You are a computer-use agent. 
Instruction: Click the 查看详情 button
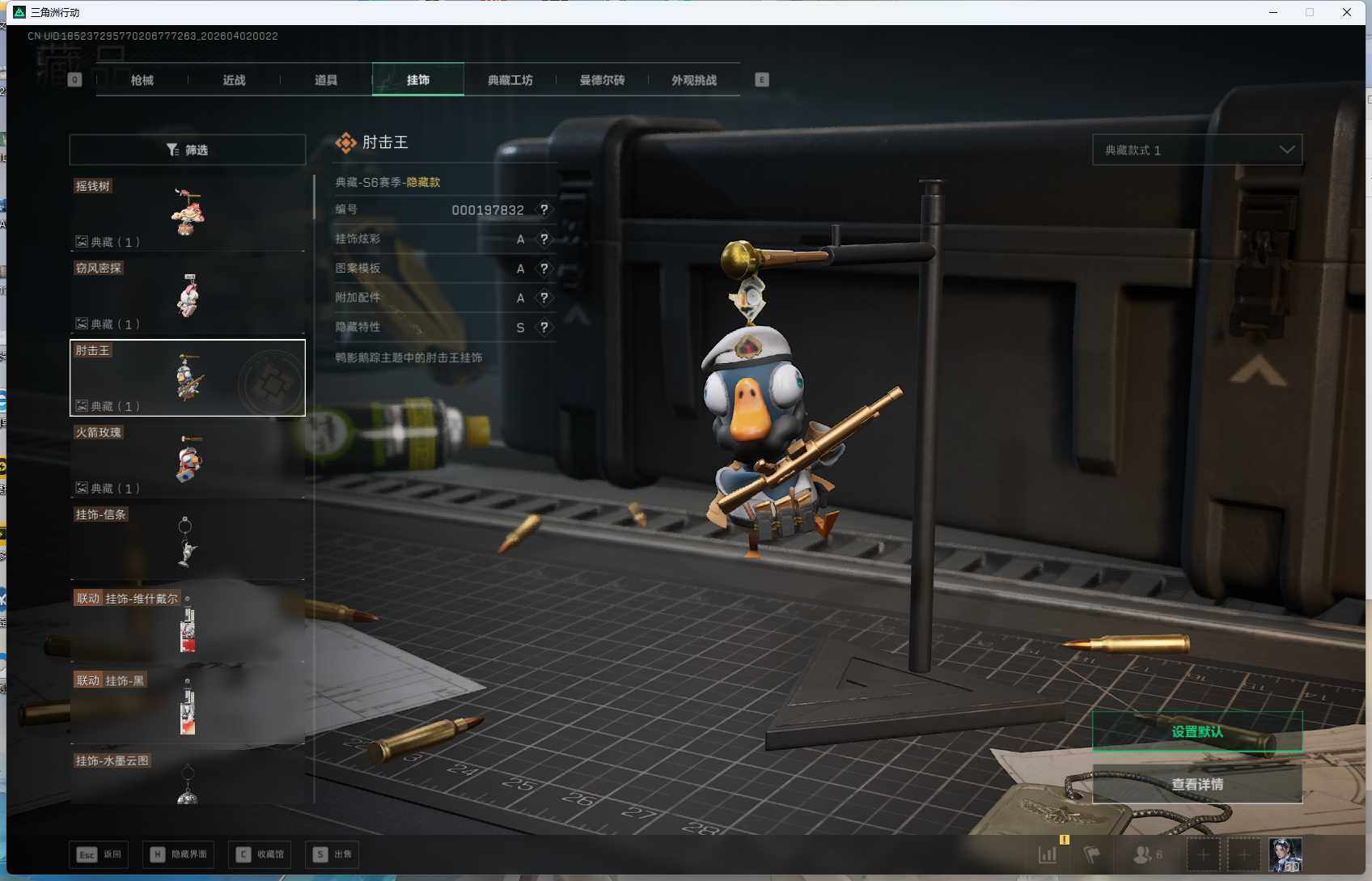click(1196, 784)
